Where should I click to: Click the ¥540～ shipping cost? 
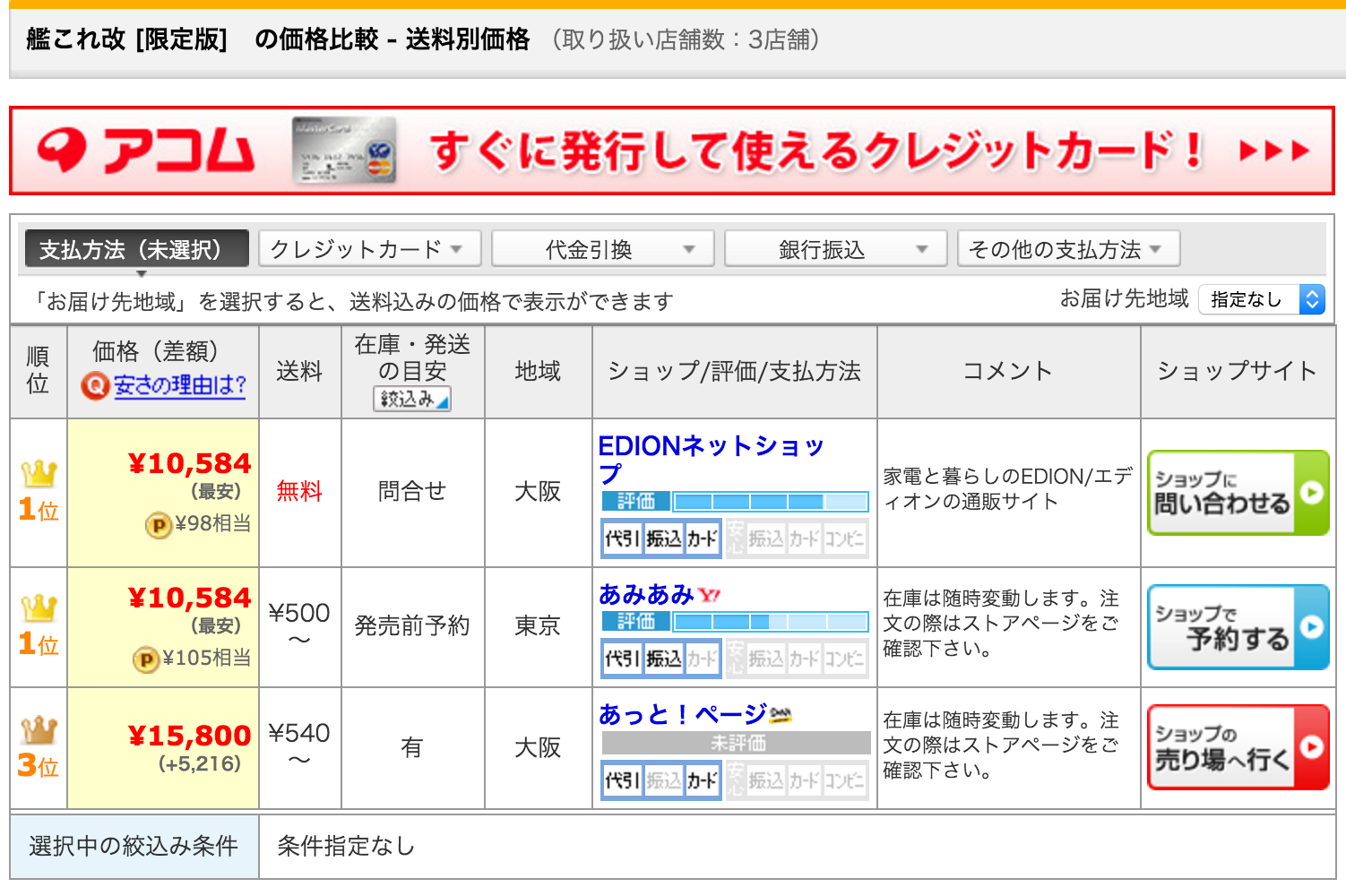[299, 746]
